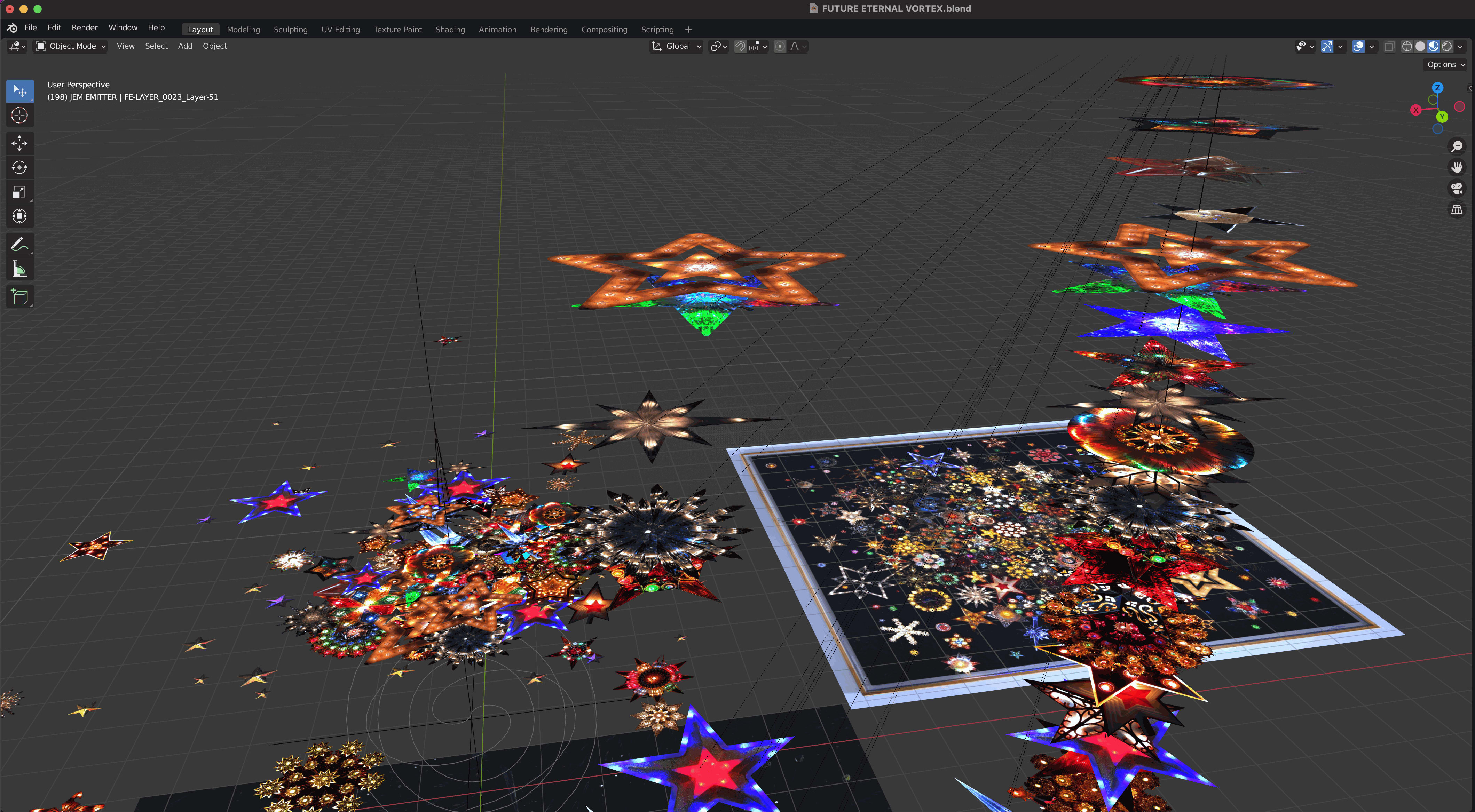Open the shading options dropdown arrow
Screen dimensions: 1475x812
1460,46
